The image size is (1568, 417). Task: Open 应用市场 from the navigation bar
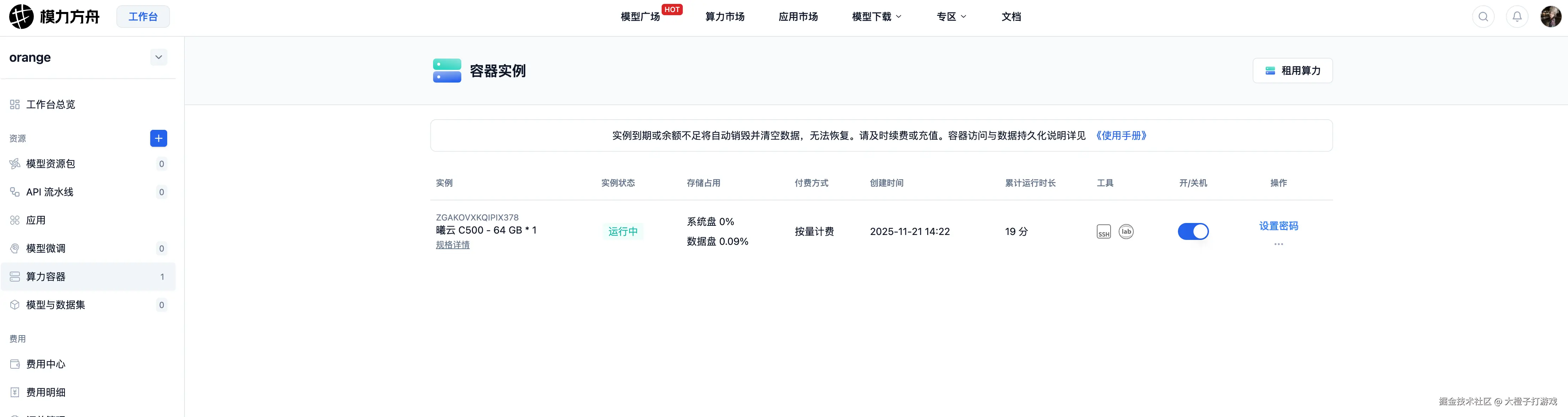[x=798, y=17]
